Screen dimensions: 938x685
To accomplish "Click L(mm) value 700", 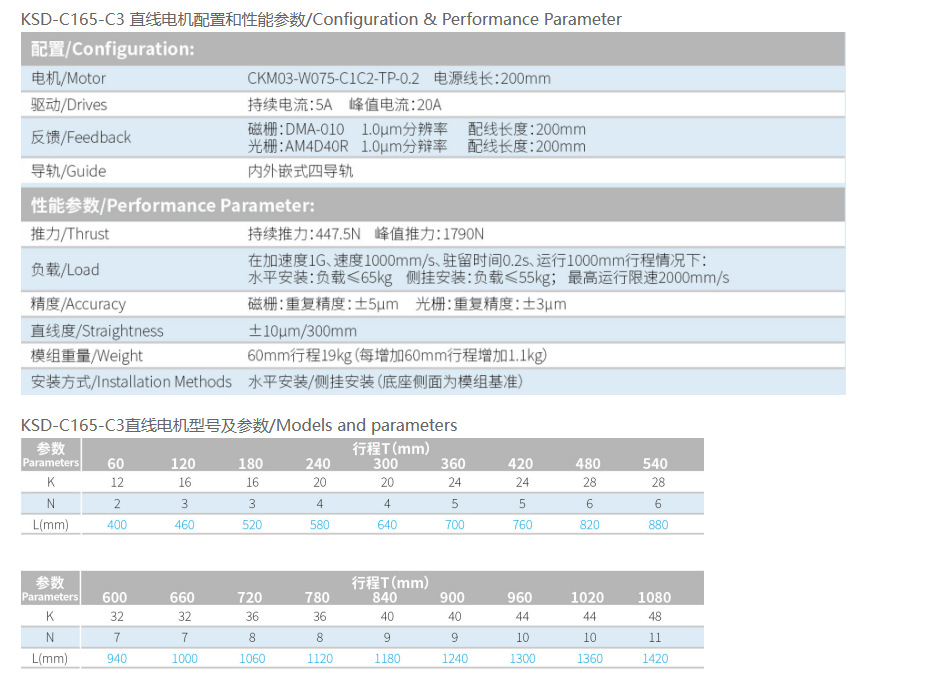I will 455,525.
